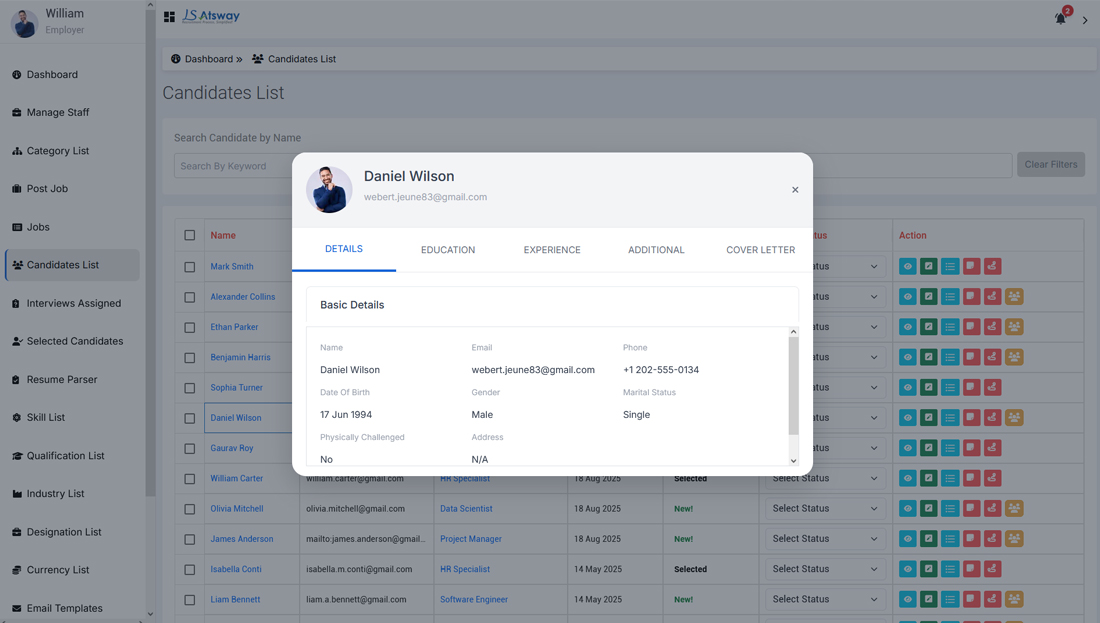View William Carter's details with the eye icon
This screenshot has height=623, width=1100.
point(908,478)
